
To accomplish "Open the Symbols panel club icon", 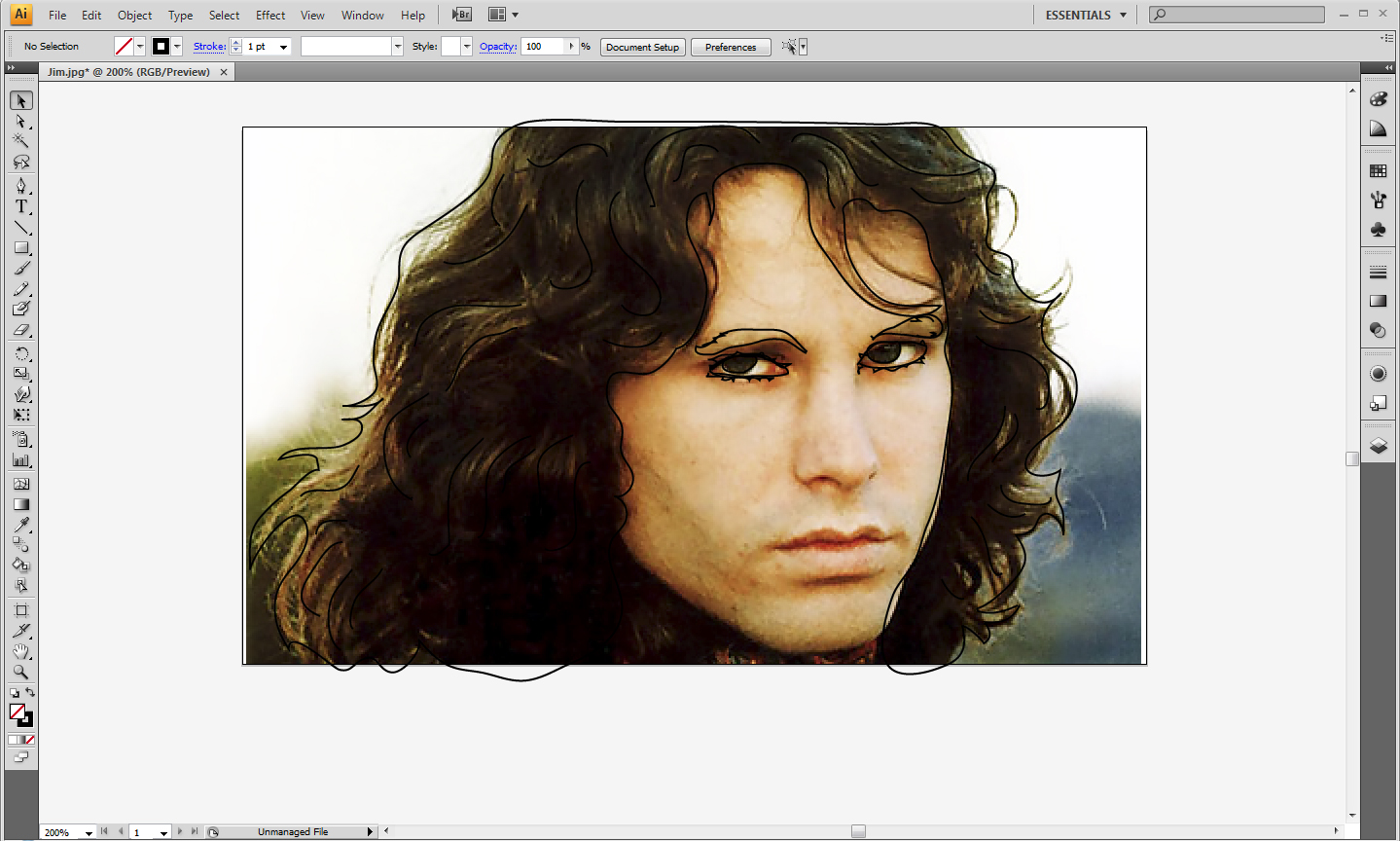I will tap(1378, 230).
